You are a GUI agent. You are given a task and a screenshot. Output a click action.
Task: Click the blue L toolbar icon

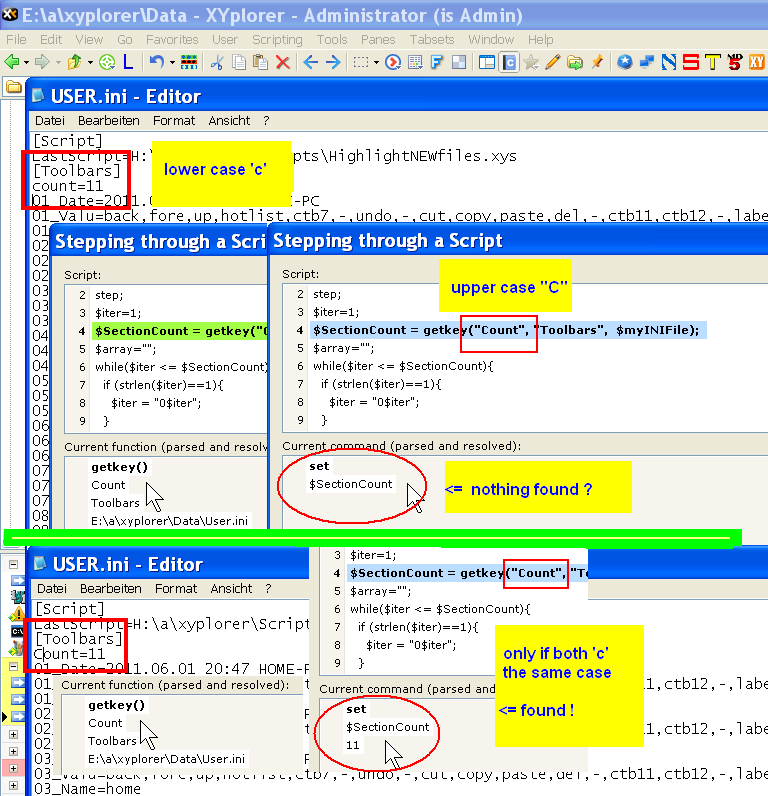coord(128,62)
